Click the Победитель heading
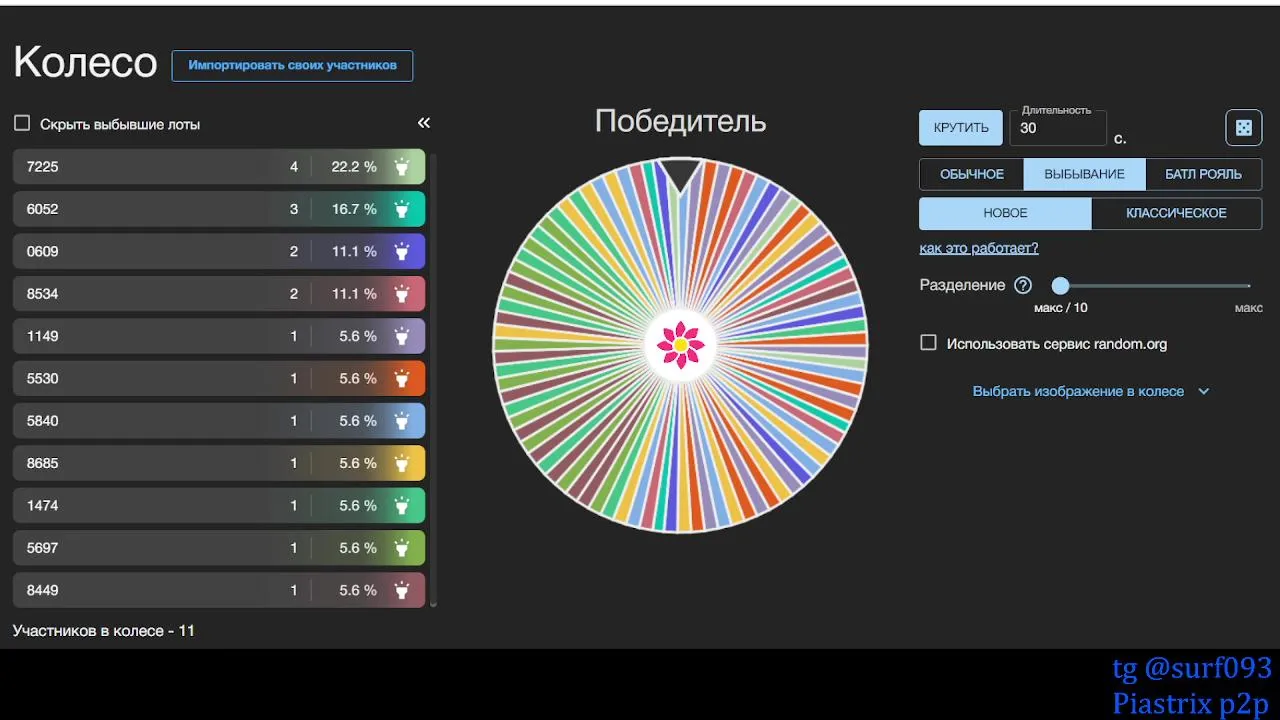Viewport: 1280px width, 720px height. click(680, 121)
